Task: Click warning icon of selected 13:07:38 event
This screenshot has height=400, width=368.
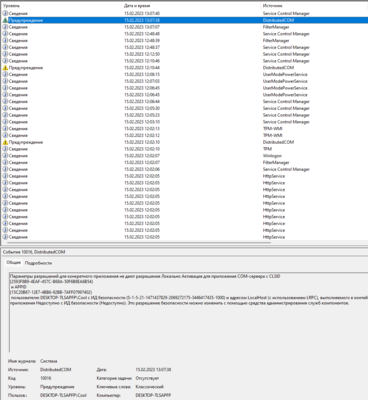Action: pyautogui.click(x=5, y=20)
